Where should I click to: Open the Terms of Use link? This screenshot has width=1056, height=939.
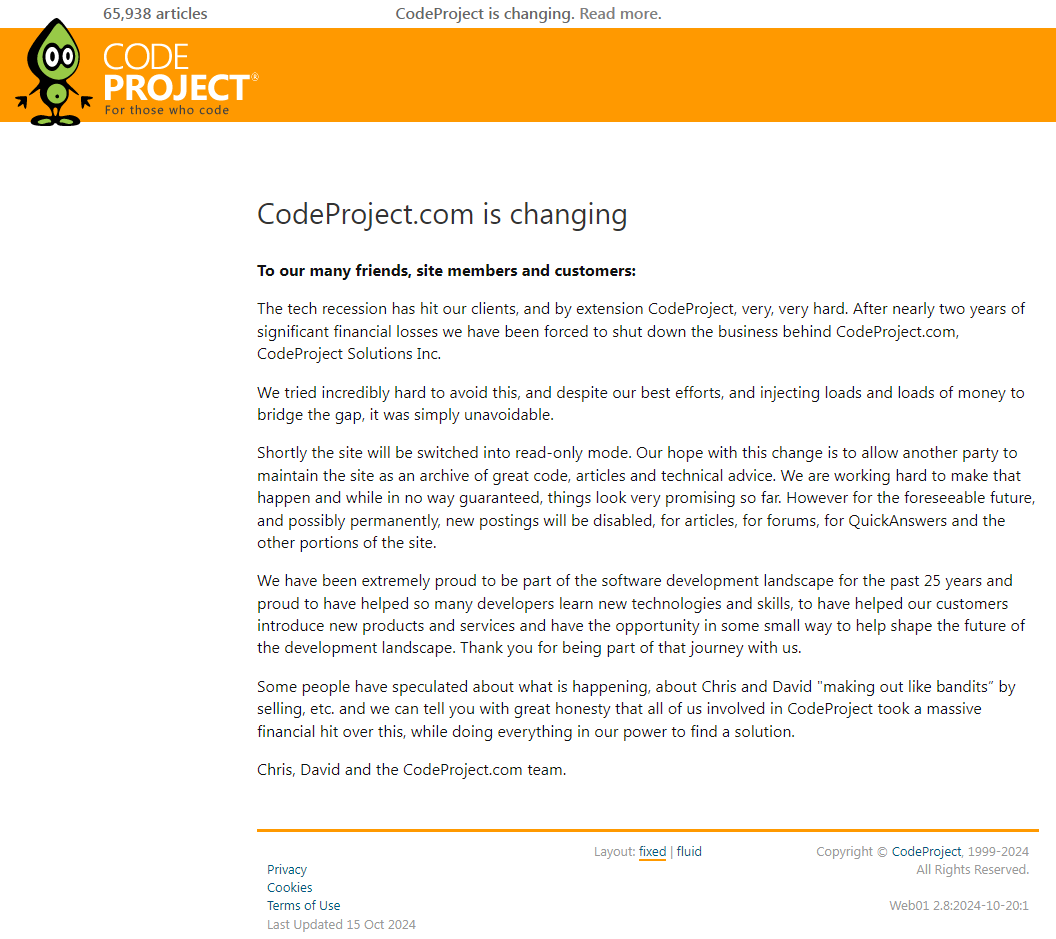click(x=304, y=906)
